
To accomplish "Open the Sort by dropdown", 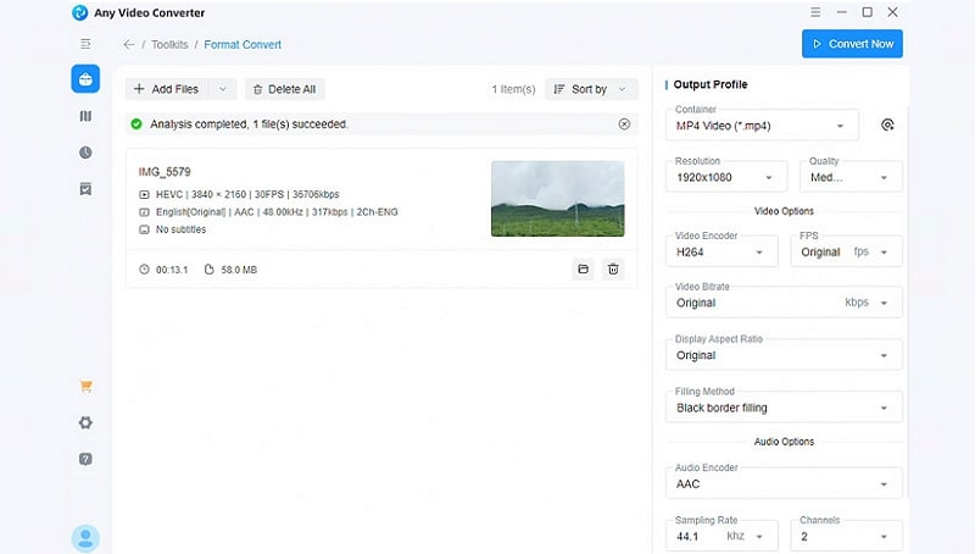I will pos(591,89).
